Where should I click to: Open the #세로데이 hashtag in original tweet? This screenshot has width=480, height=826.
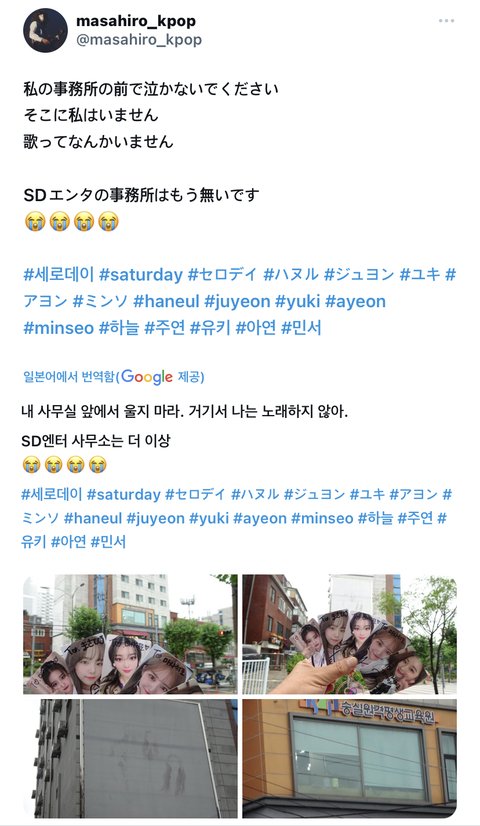click(58, 274)
